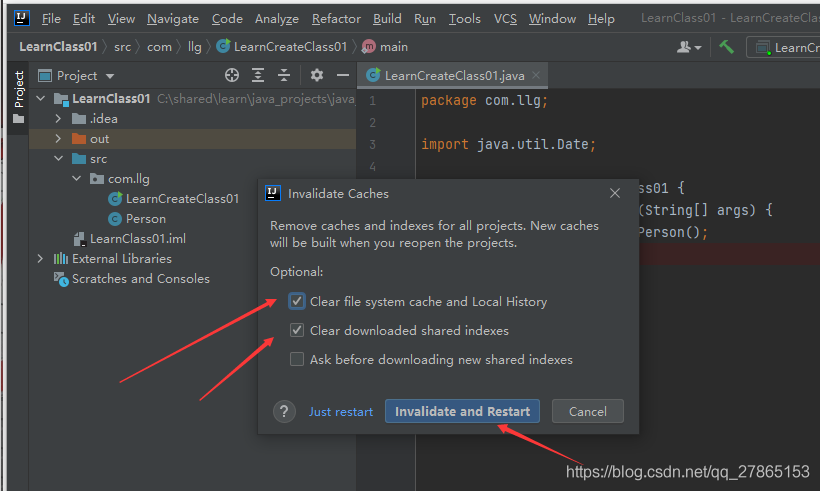
Task: Expand External Libraries node
Action: (x=41, y=259)
